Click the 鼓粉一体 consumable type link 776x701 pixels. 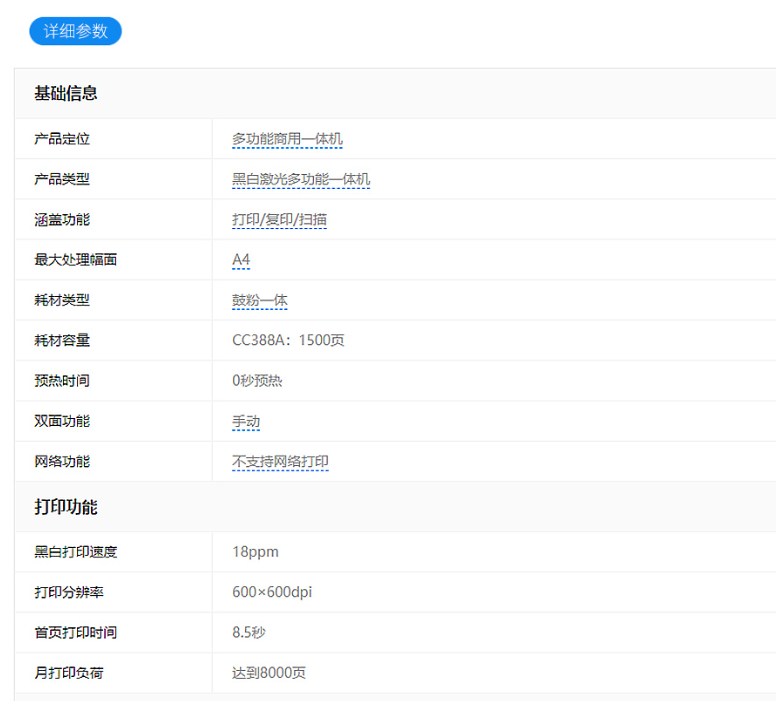(260, 300)
